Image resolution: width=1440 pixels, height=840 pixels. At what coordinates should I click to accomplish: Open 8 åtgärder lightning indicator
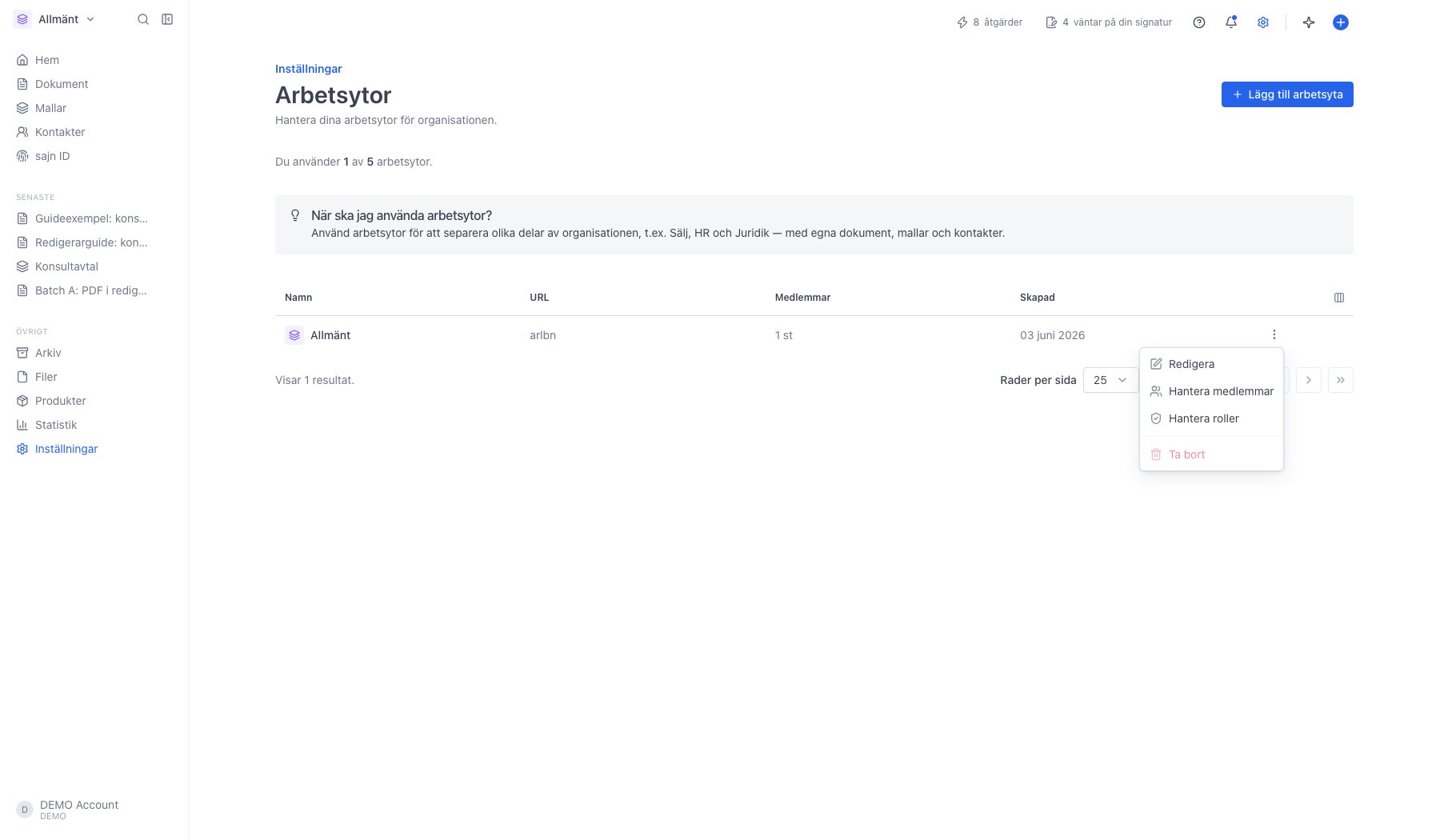click(x=990, y=22)
